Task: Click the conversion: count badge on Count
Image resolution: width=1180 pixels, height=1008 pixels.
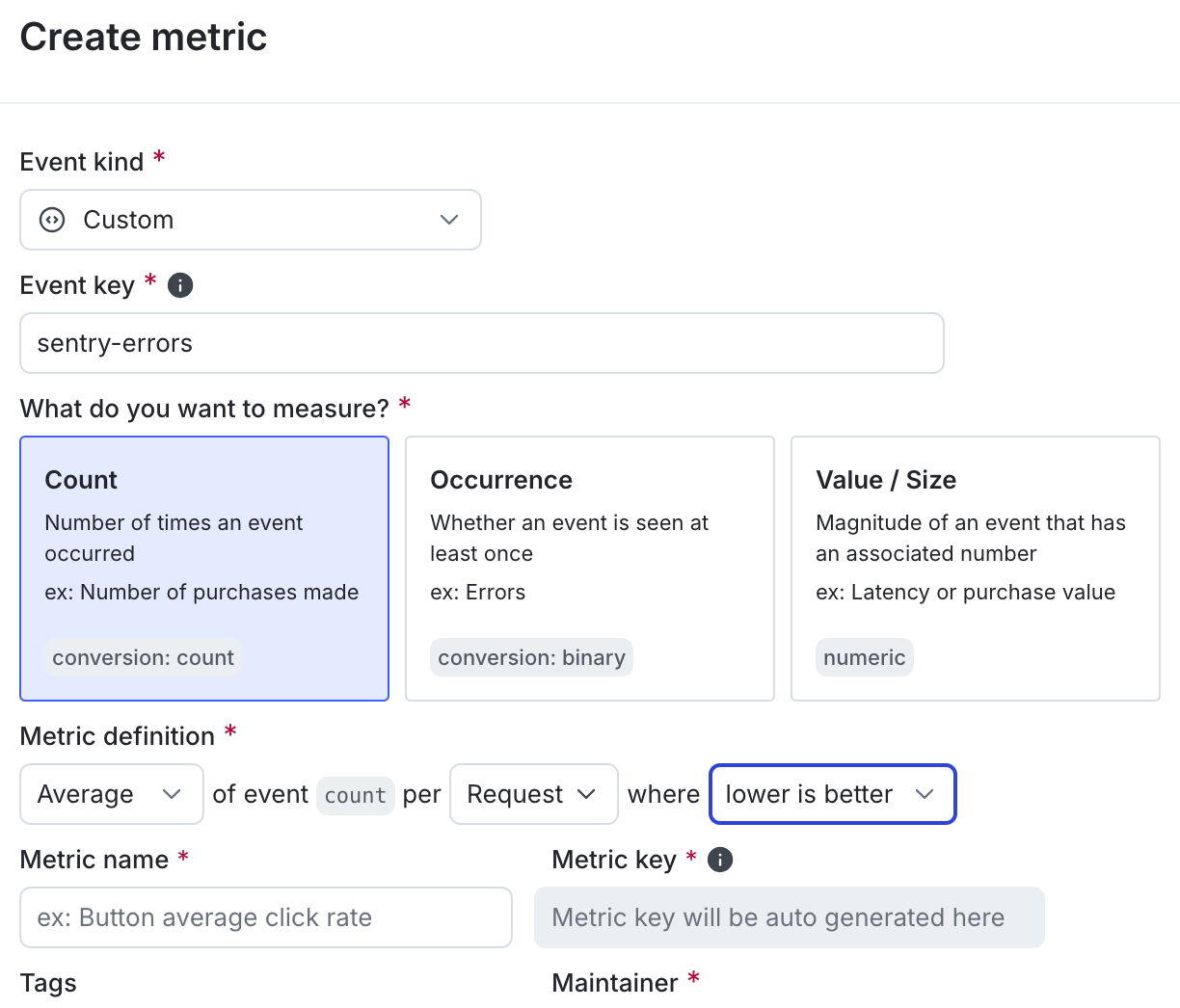Action: (x=143, y=657)
